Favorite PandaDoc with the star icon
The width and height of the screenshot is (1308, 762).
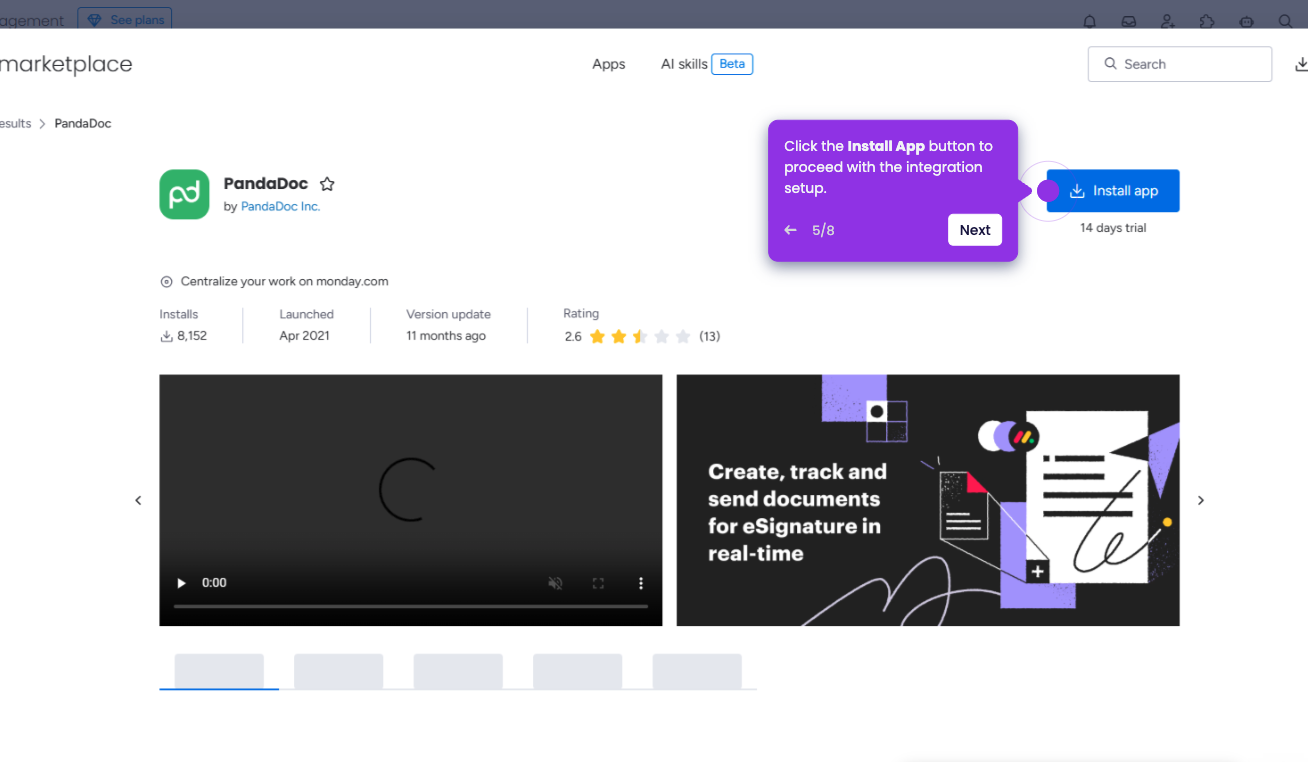click(x=327, y=184)
